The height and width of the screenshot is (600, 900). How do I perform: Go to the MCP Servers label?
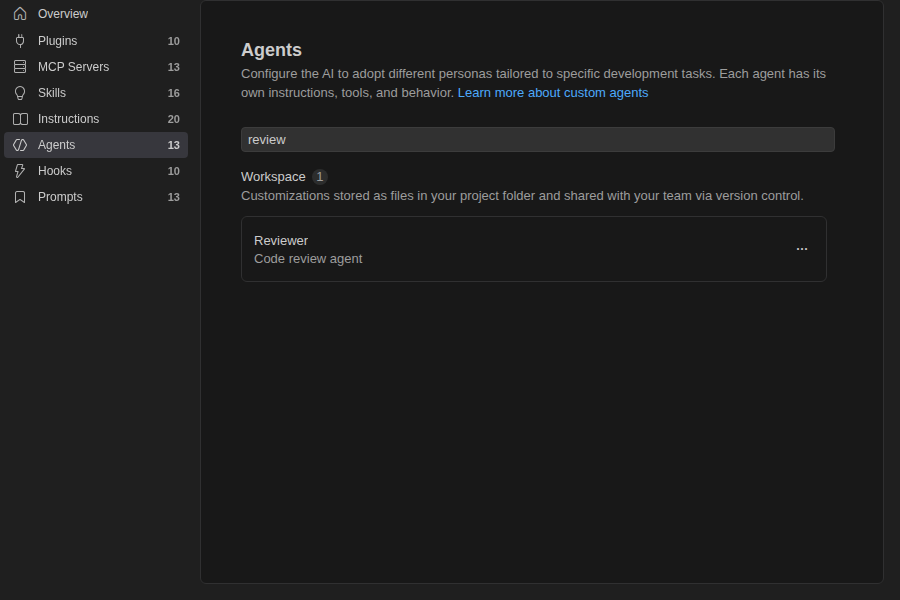pos(73,67)
